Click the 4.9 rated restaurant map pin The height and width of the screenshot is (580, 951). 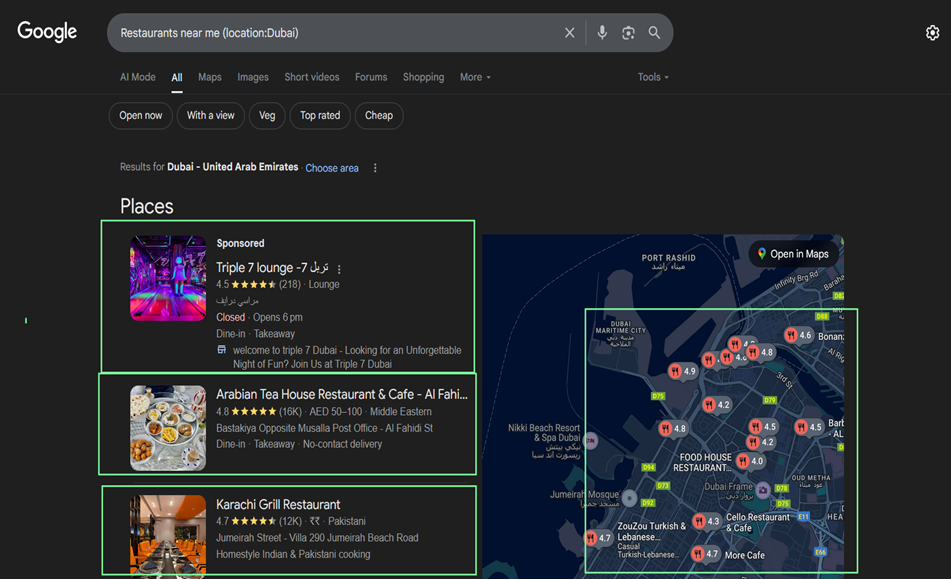[682, 371]
